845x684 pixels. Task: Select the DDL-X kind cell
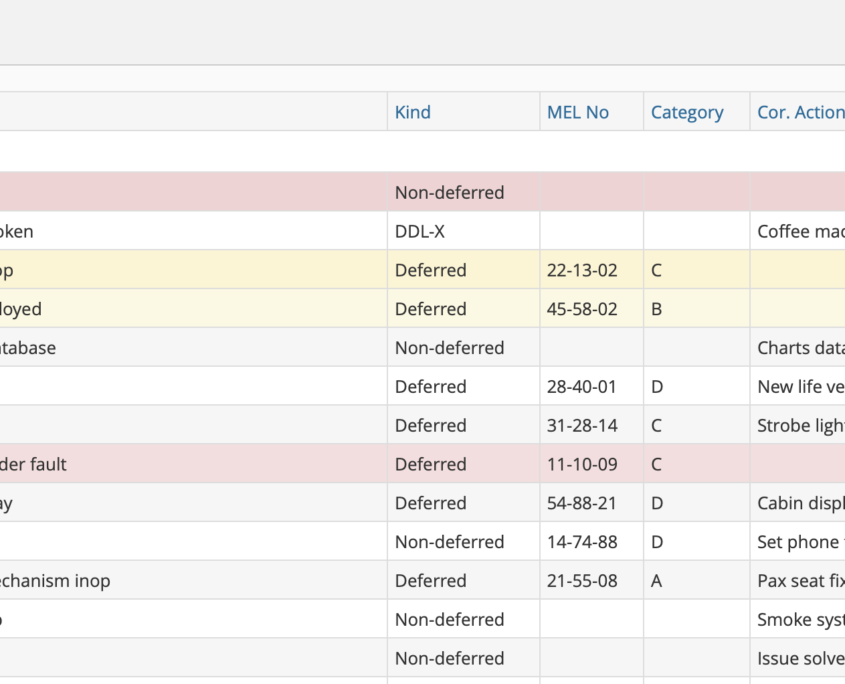(419, 232)
